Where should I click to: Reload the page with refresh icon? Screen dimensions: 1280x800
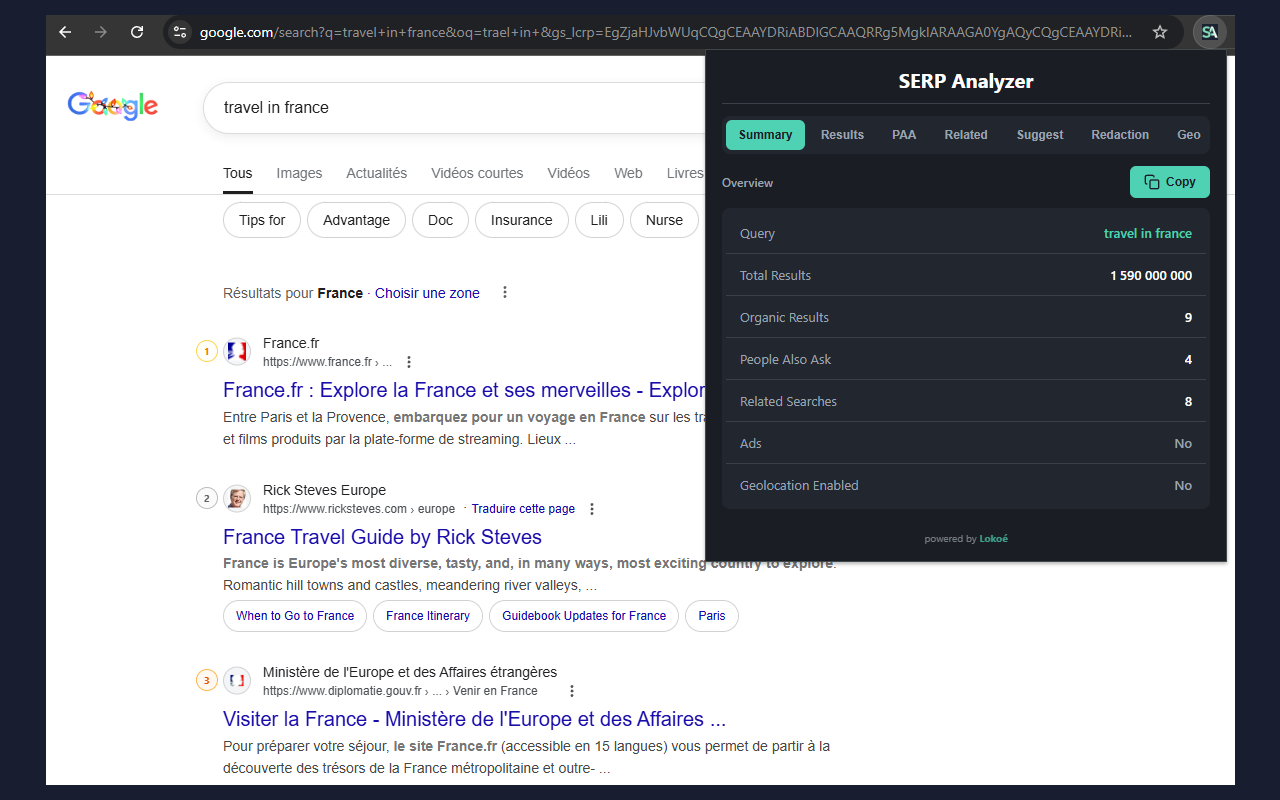(x=137, y=32)
